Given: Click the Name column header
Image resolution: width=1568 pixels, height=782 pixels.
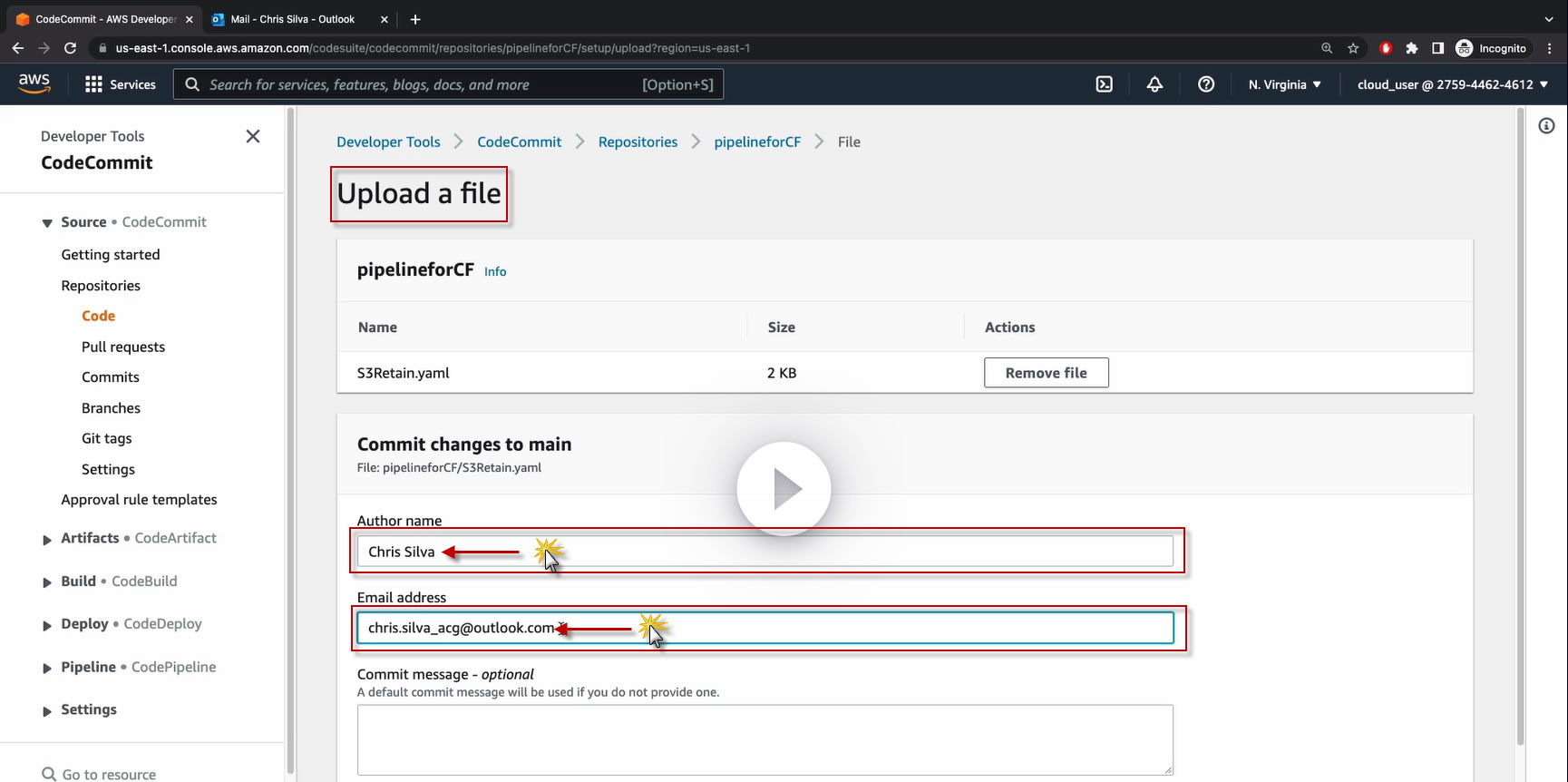Looking at the screenshot, I should tap(377, 327).
